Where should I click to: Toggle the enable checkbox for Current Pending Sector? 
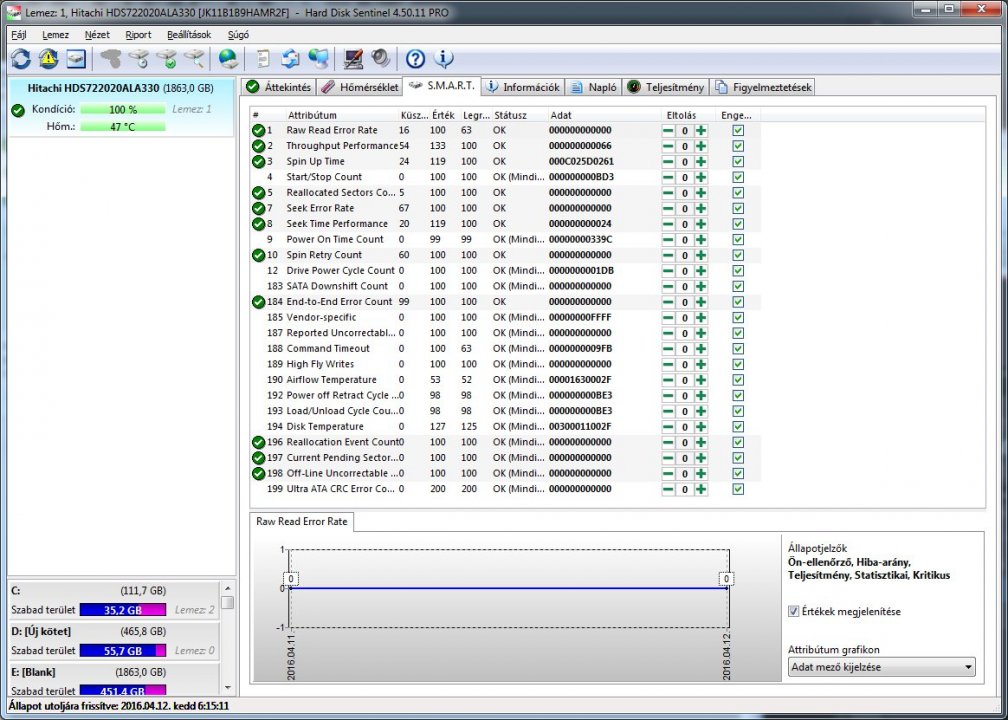pyautogui.click(x=738, y=458)
